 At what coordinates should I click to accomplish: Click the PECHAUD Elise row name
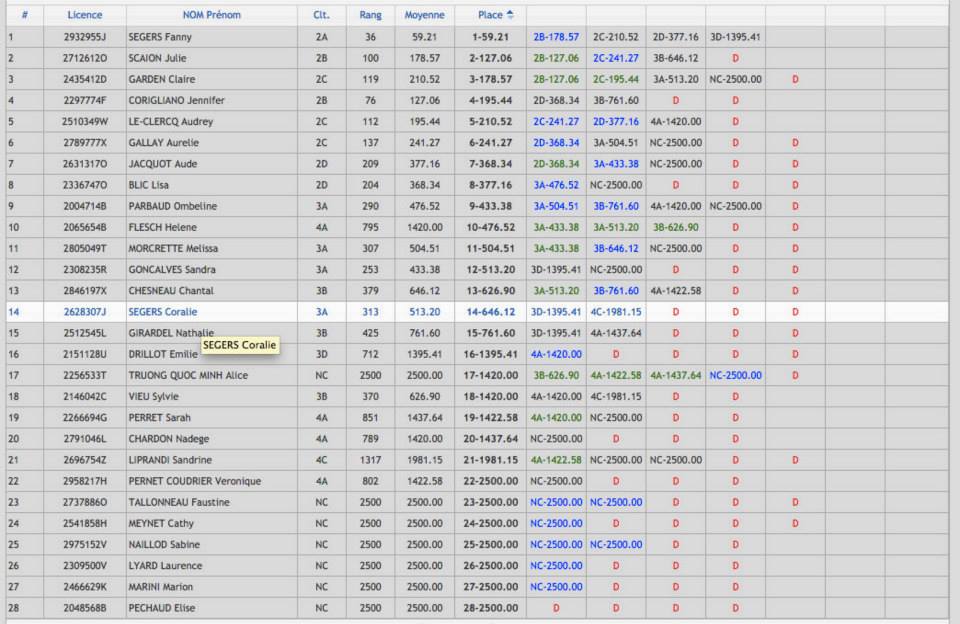coord(162,608)
